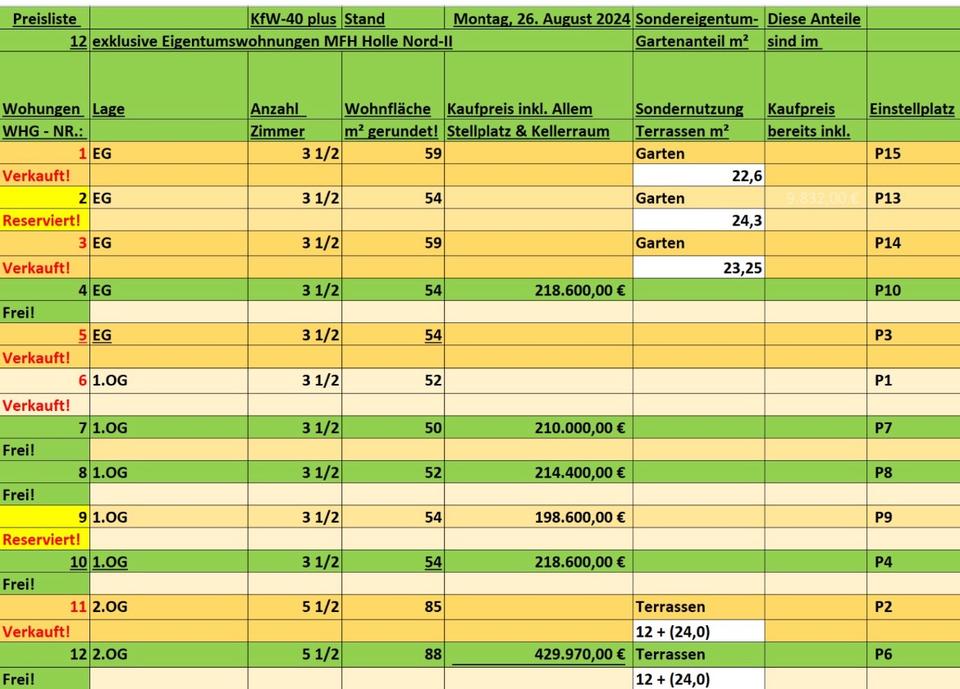This screenshot has height=689, width=960.
Task: Select the Sondernutzung header cell
Action: point(699,108)
